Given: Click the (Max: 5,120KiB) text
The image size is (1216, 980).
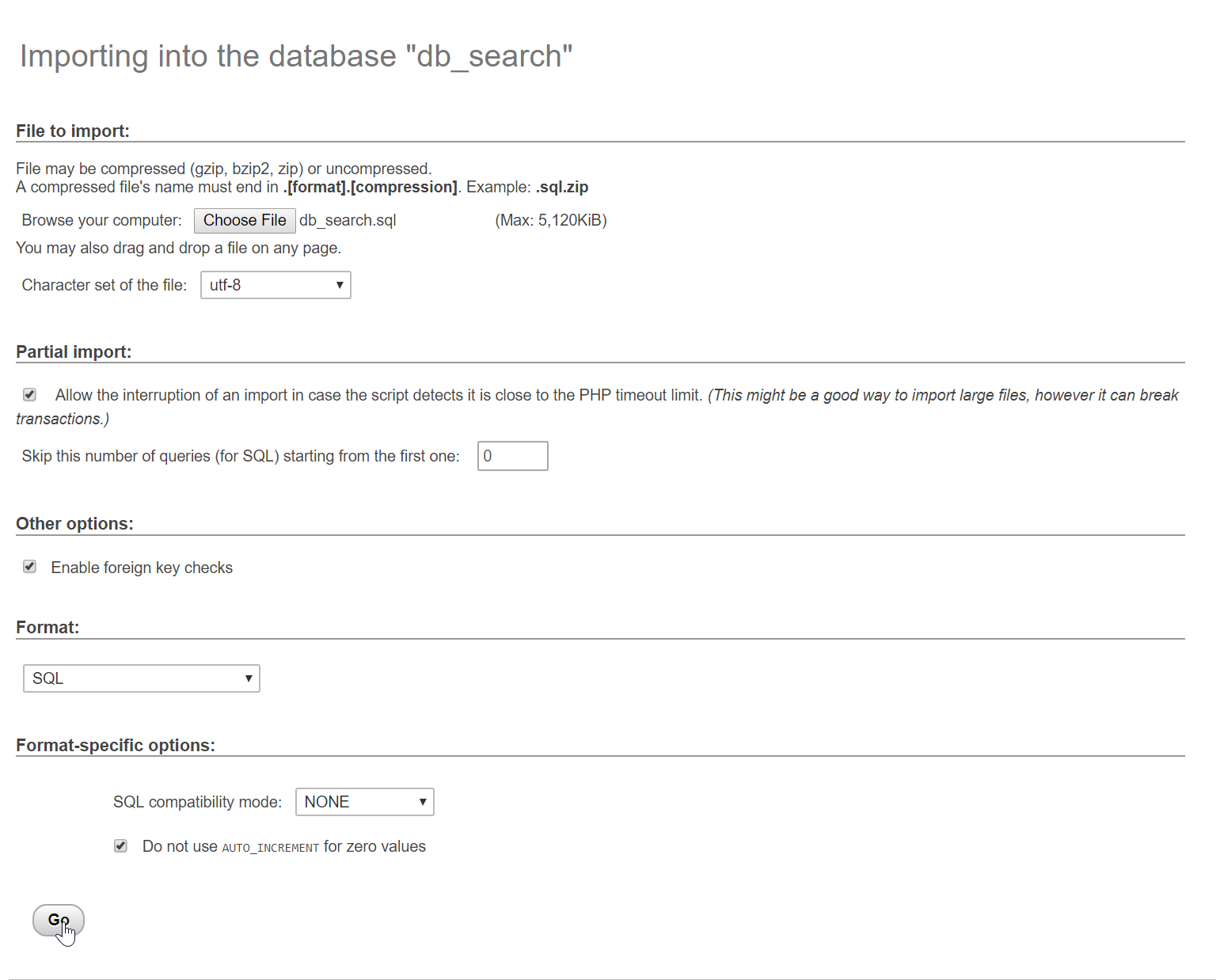Looking at the screenshot, I should click(x=551, y=220).
